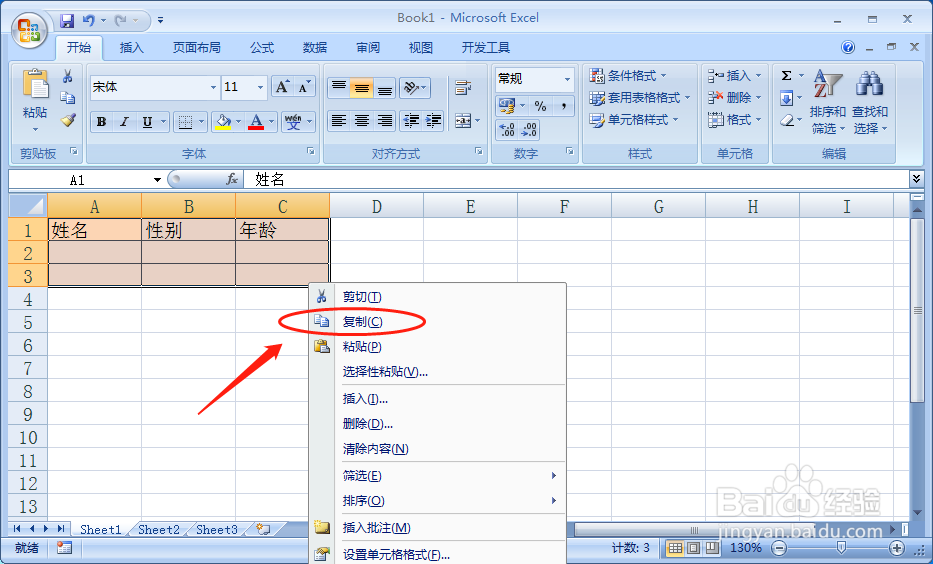Viewport: 933px width, 564px height.
Task: Toggle bold formatting
Action: click(102, 122)
